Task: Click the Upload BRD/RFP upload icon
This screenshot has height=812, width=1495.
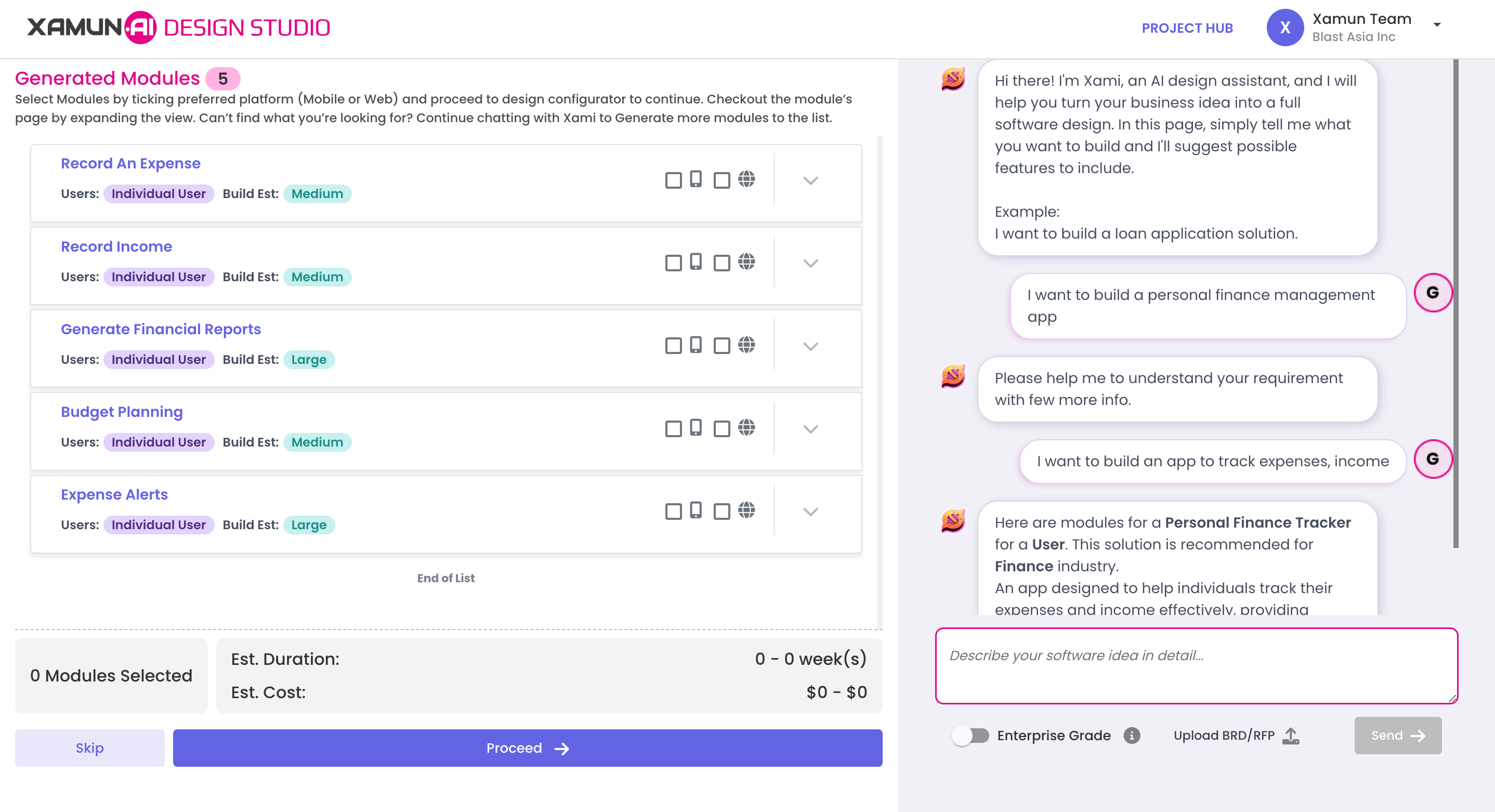Action: [1291, 735]
